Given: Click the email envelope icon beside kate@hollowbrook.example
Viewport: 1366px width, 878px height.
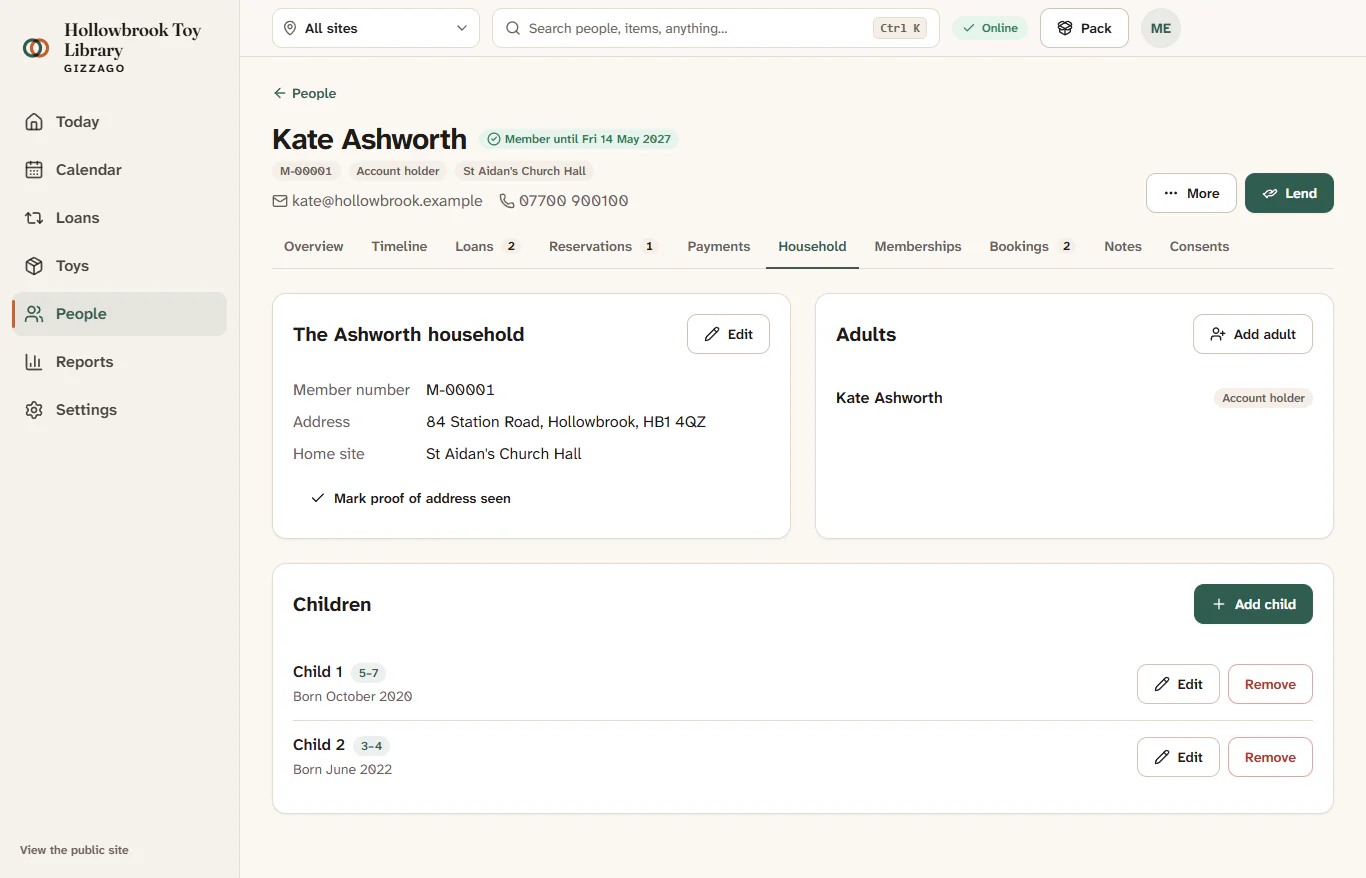Looking at the screenshot, I should pos(280,201).
